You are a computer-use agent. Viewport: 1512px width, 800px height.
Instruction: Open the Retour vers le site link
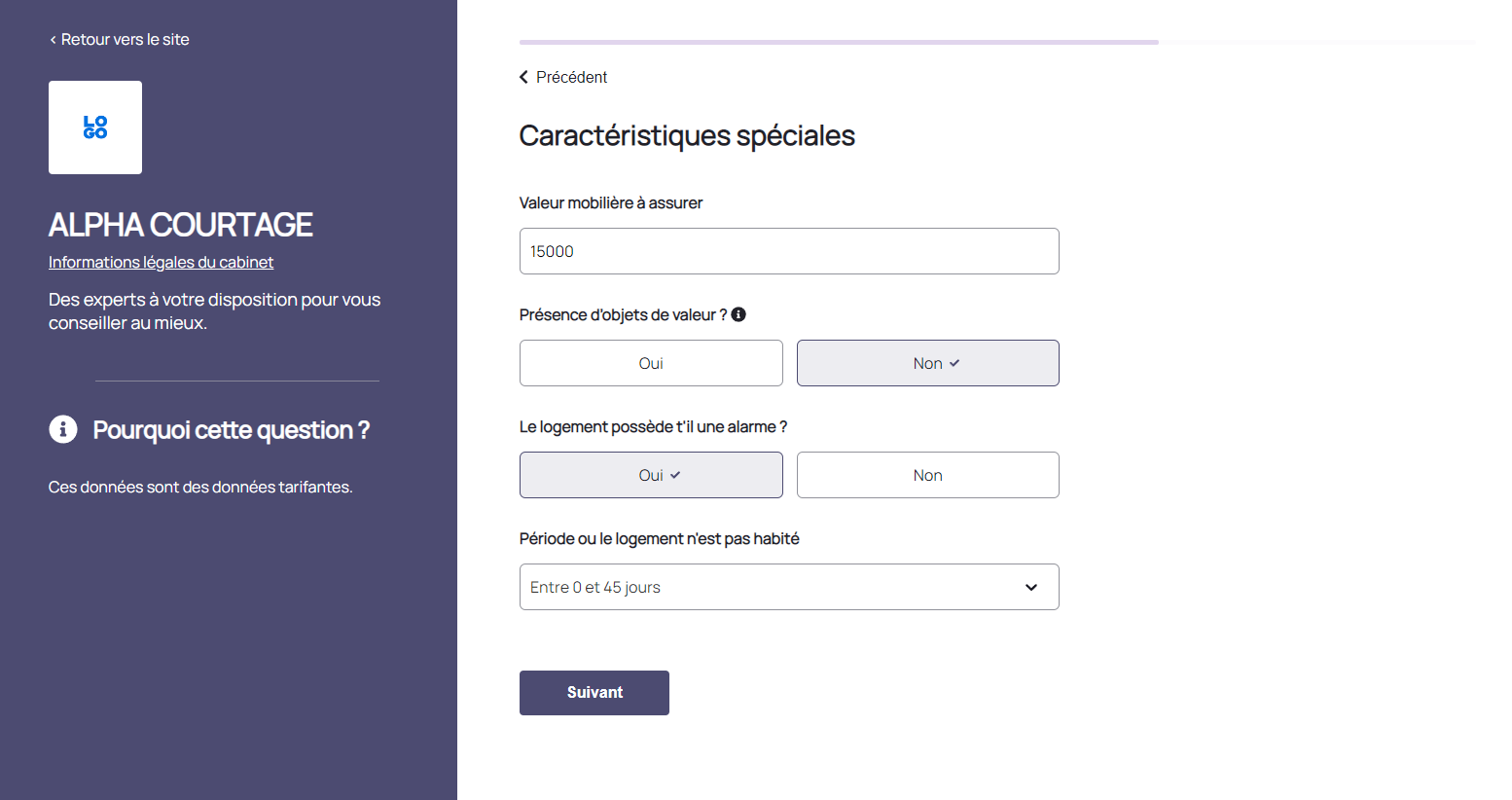point(125,40)
